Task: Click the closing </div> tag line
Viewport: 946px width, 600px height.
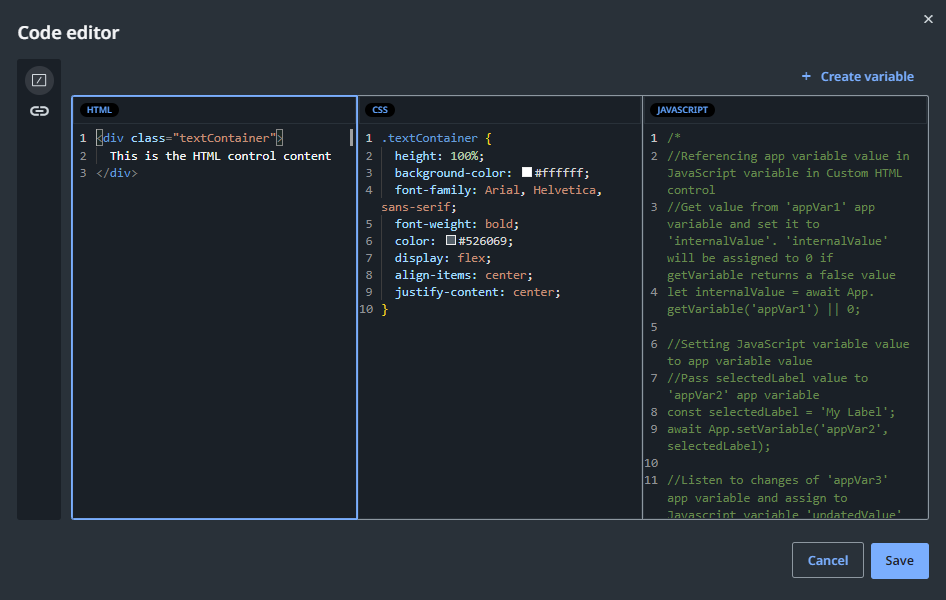Action: (116, 173)
